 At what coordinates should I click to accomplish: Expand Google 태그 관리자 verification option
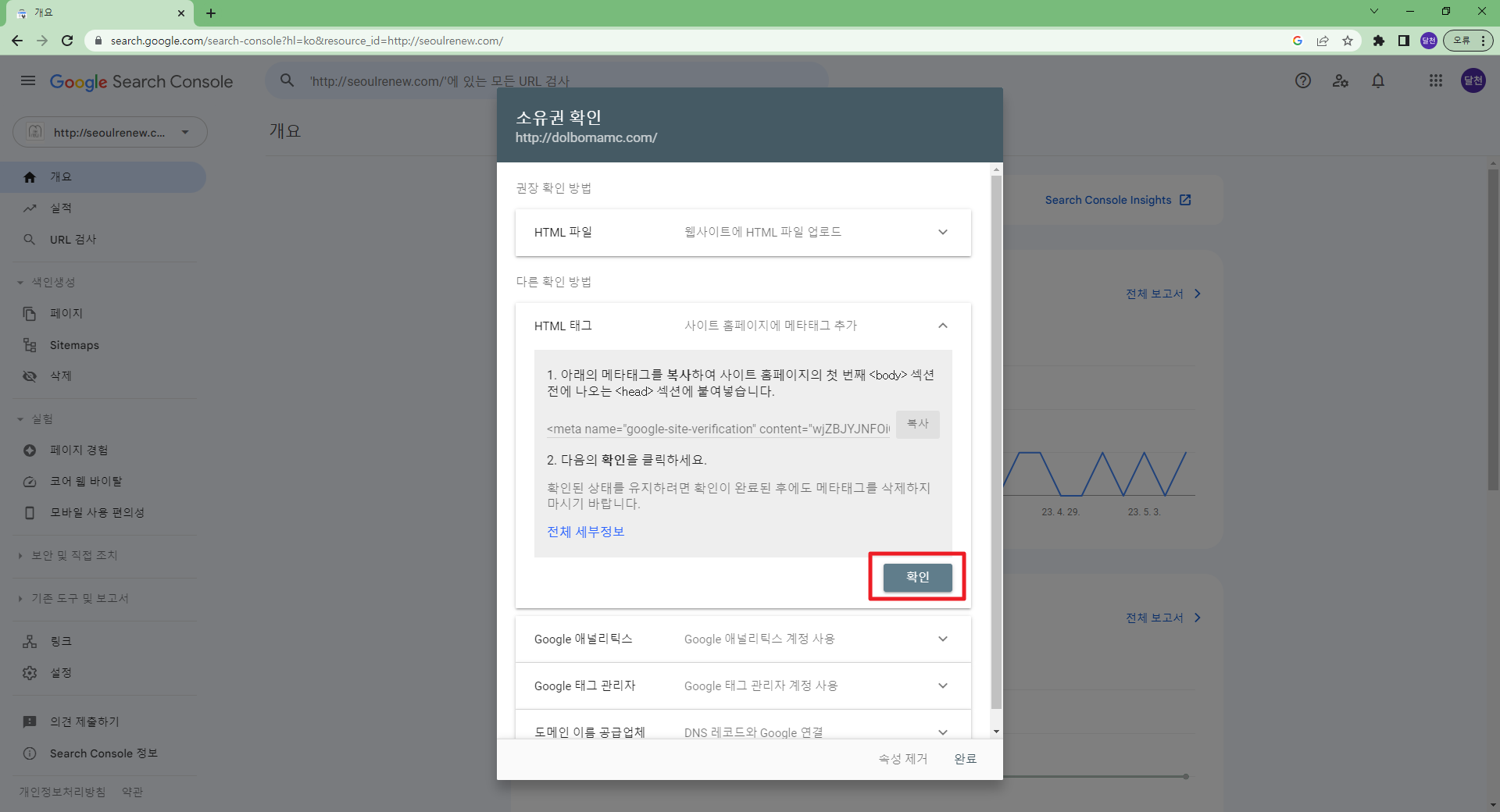(942, 686)
